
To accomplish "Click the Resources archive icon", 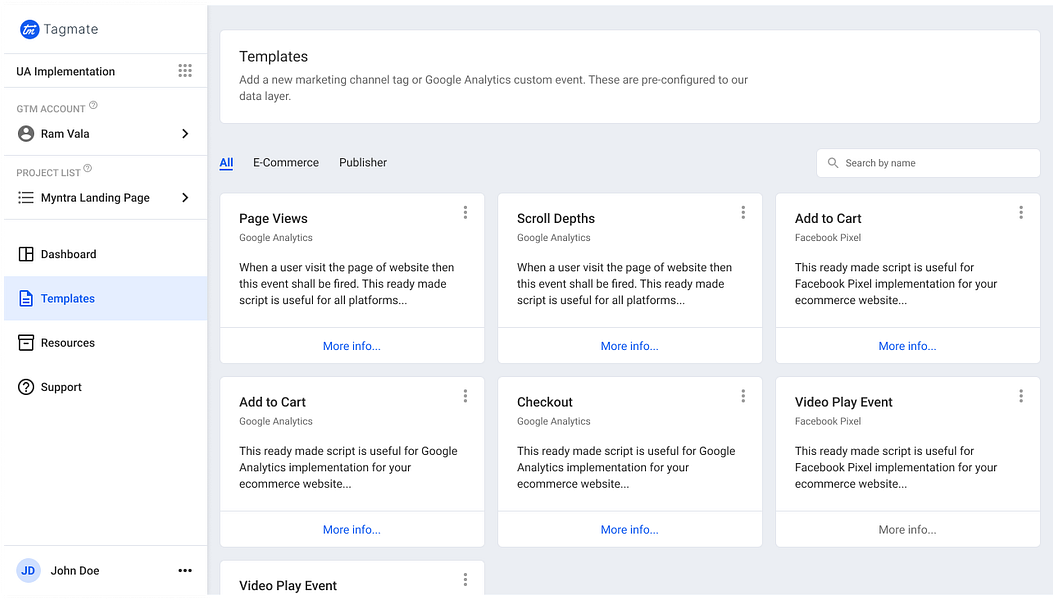I will 26,343.
